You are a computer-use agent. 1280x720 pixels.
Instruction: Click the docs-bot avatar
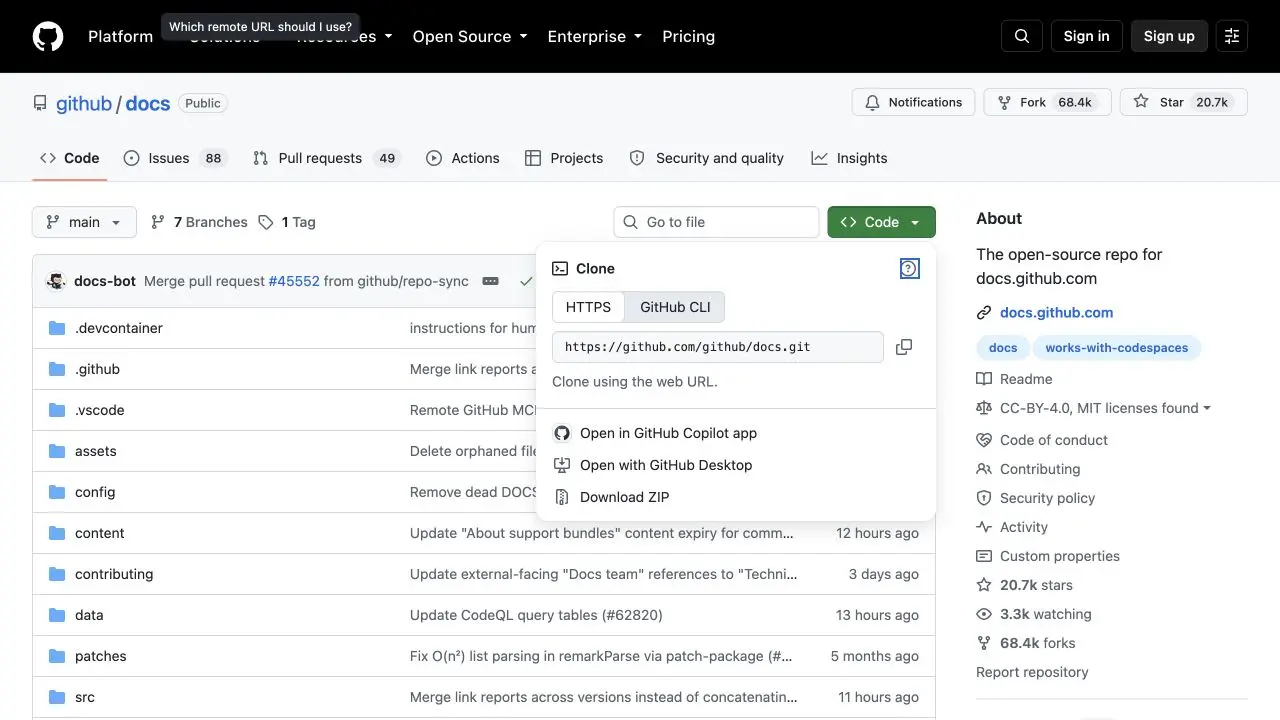[x=57, y=281]
